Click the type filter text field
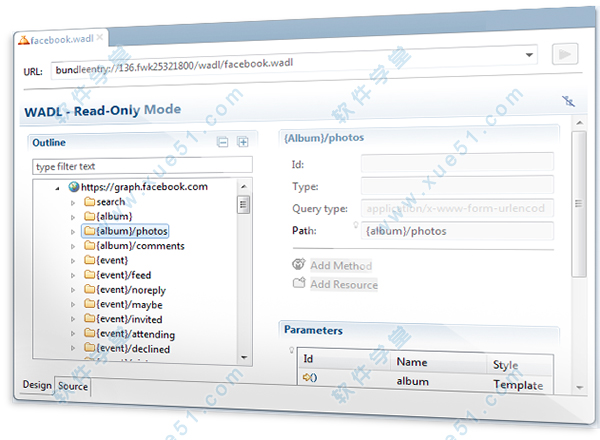600x440 pixels. [142, 166]
